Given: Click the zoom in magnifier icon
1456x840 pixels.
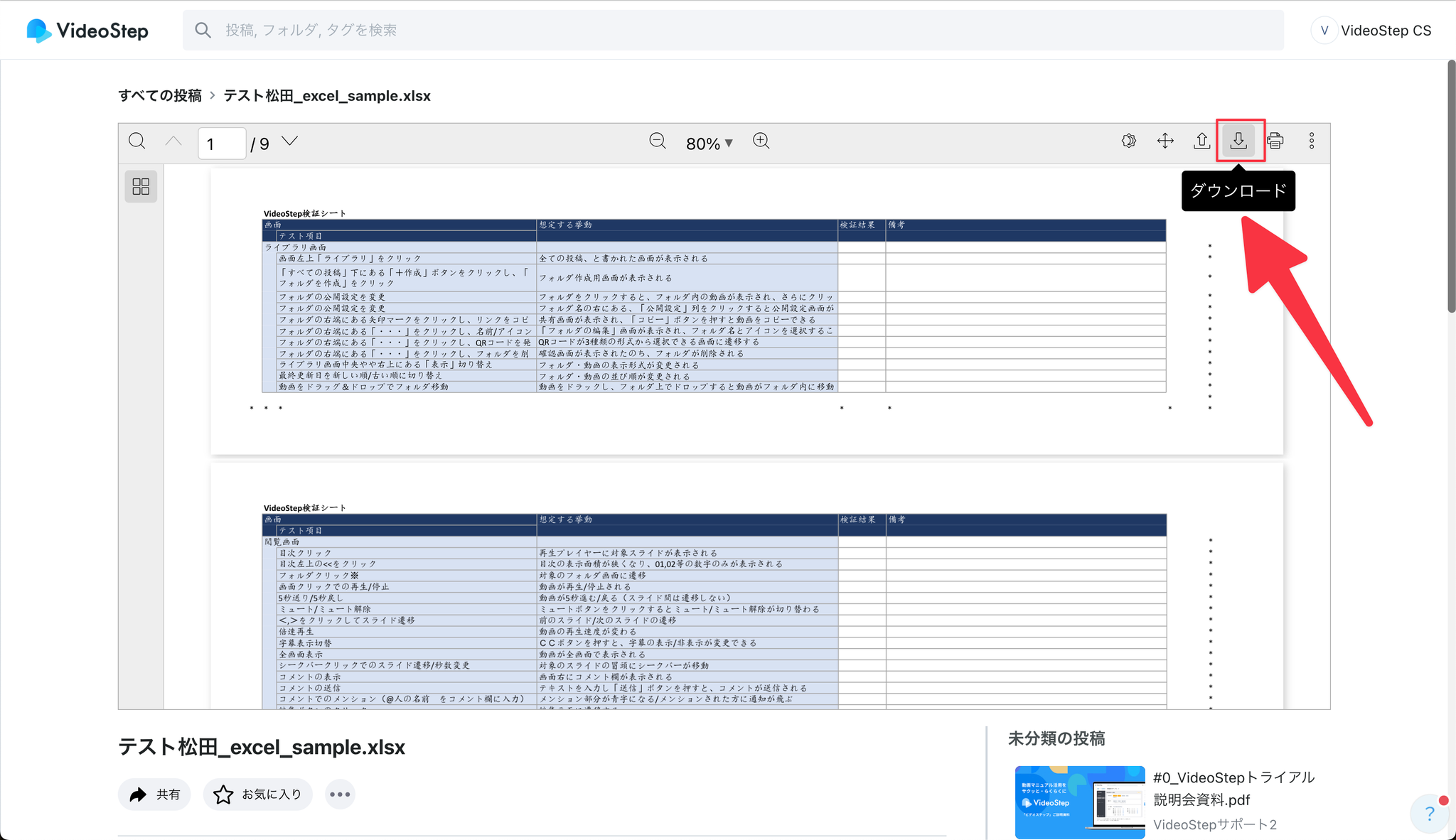Looking at the screenshot, I should (x=761, y=141).
